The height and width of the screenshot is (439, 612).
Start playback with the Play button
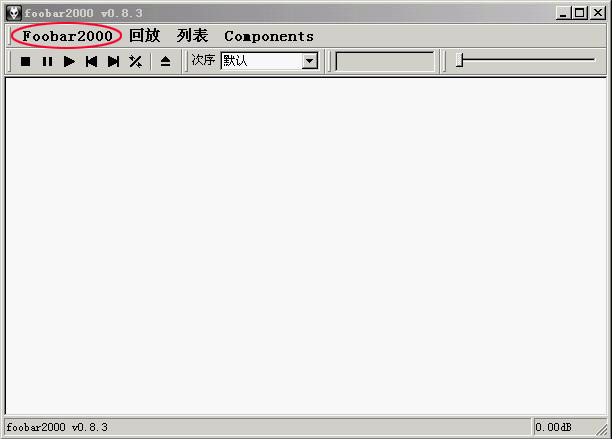[69, 62]
